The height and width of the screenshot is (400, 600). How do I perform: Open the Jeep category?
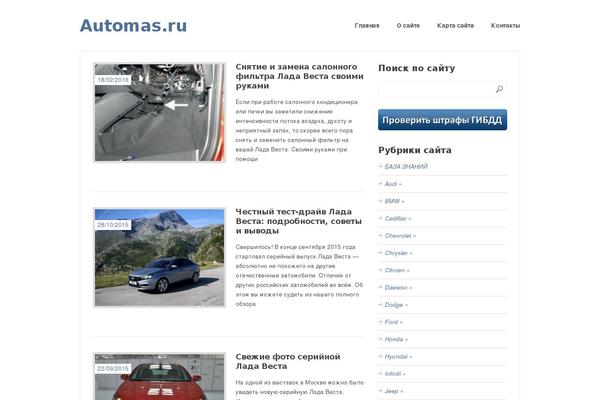393,391
